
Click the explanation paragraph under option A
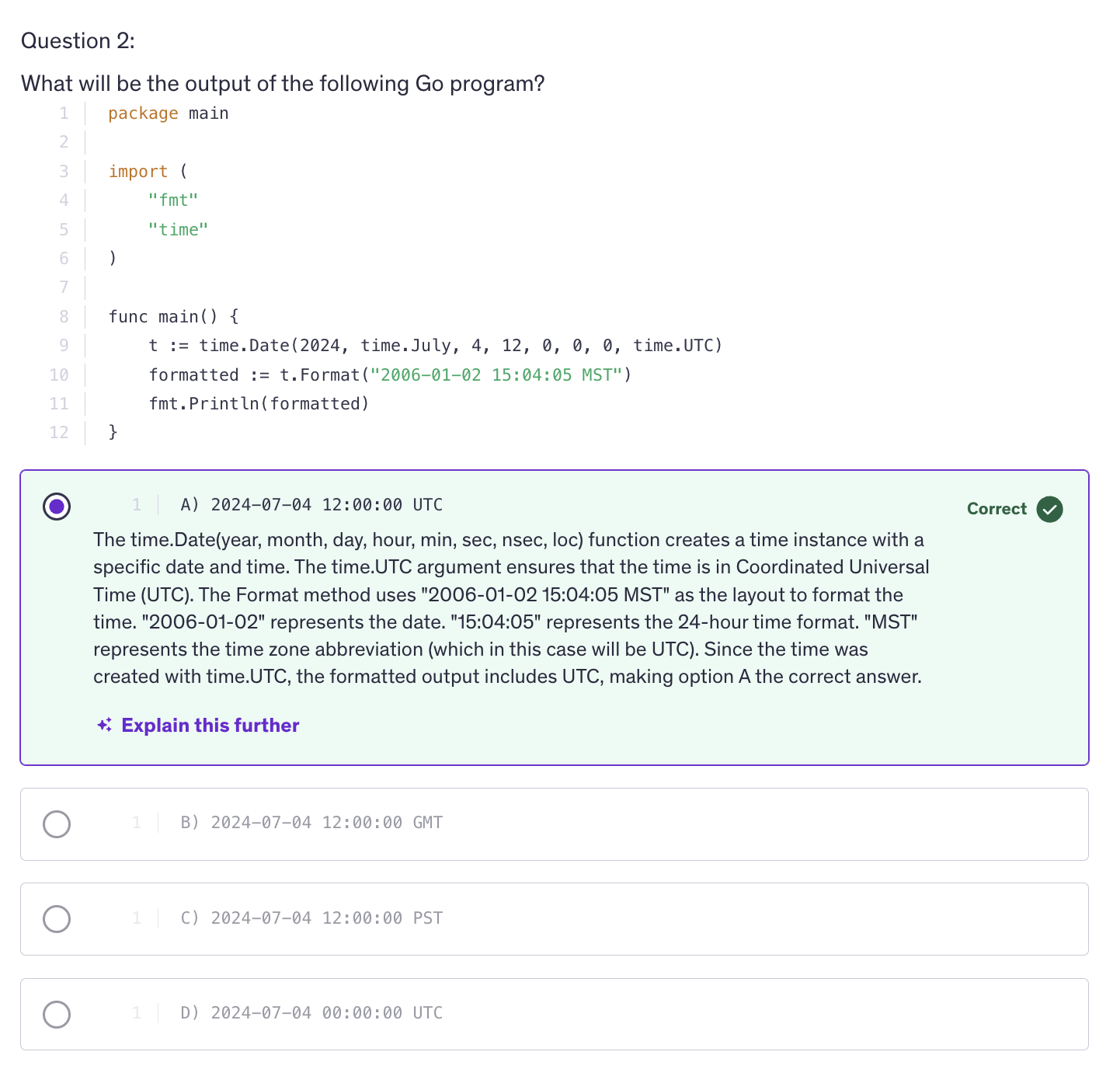[511, 608]
